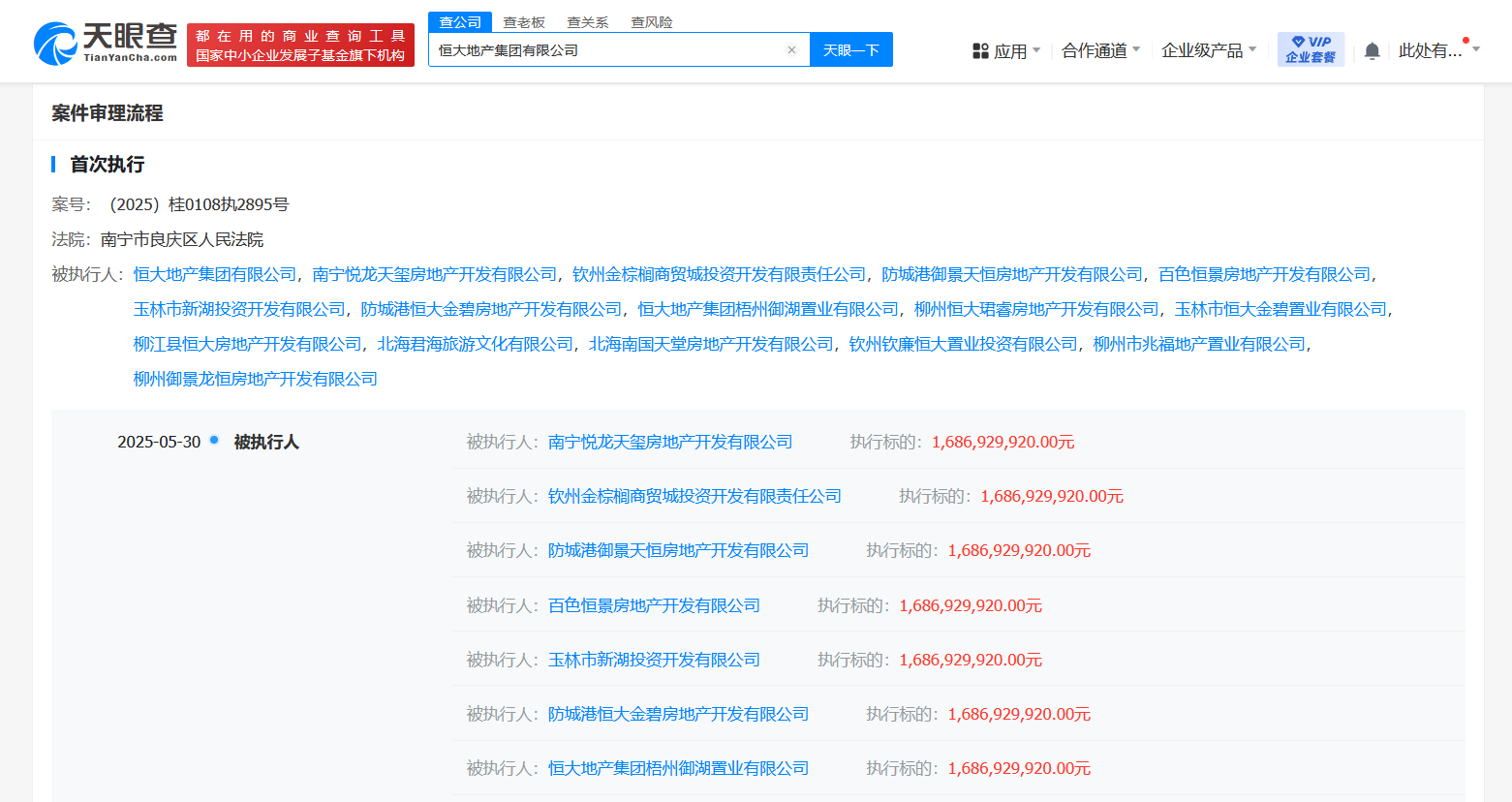Open 北海君海旅游文化有限公司 link

pos(476,344)
